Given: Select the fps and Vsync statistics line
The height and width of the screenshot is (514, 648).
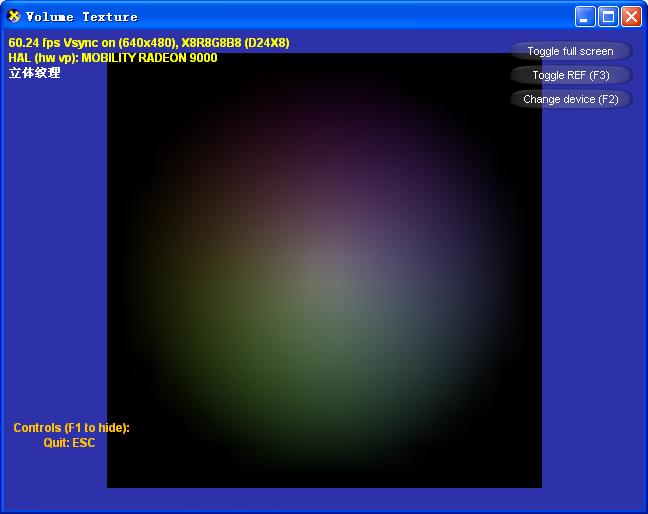Looking at the screenshot, I should (148, 43).
